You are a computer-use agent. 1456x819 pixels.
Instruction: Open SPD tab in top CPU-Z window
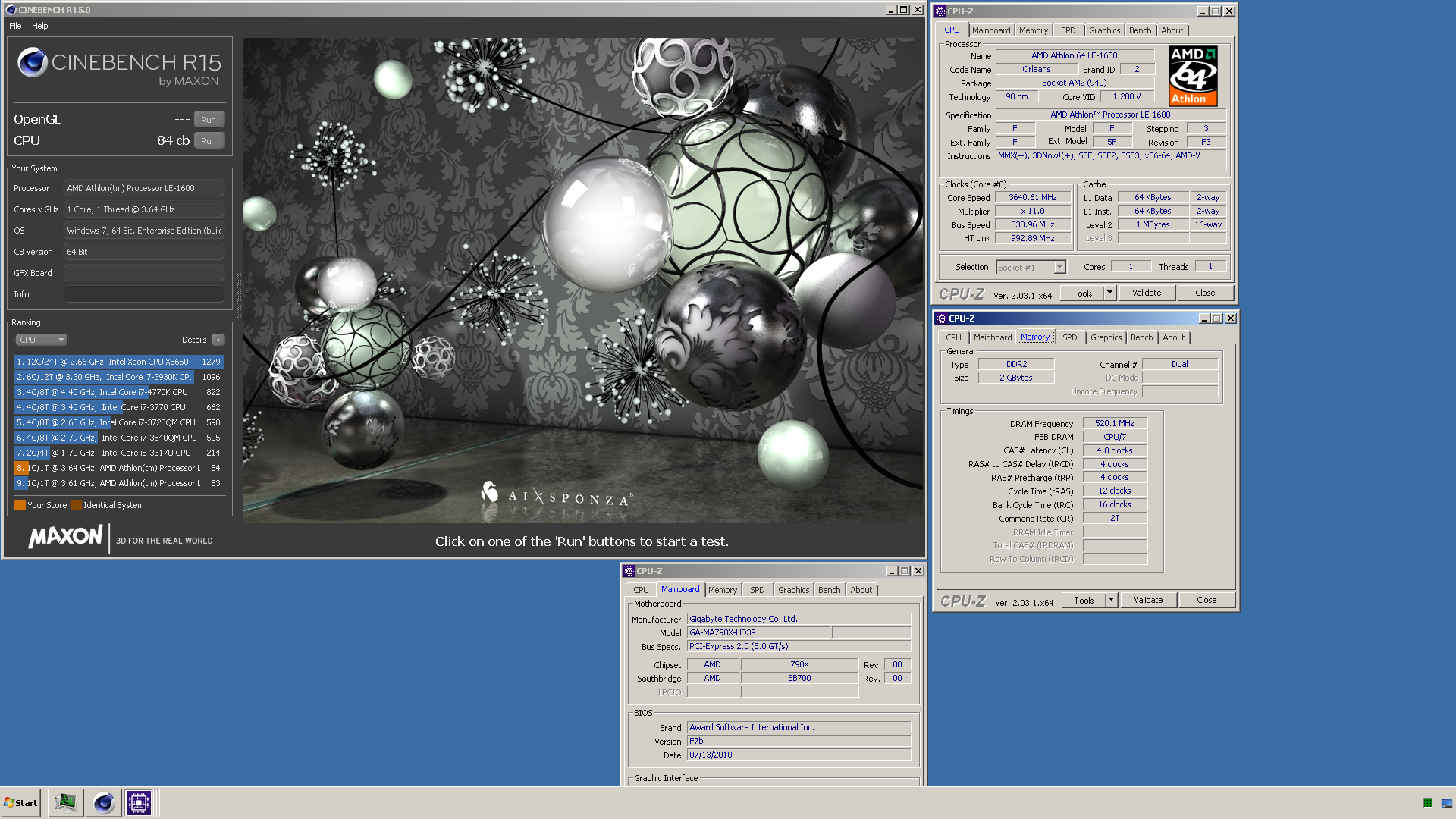point(1068,30)
